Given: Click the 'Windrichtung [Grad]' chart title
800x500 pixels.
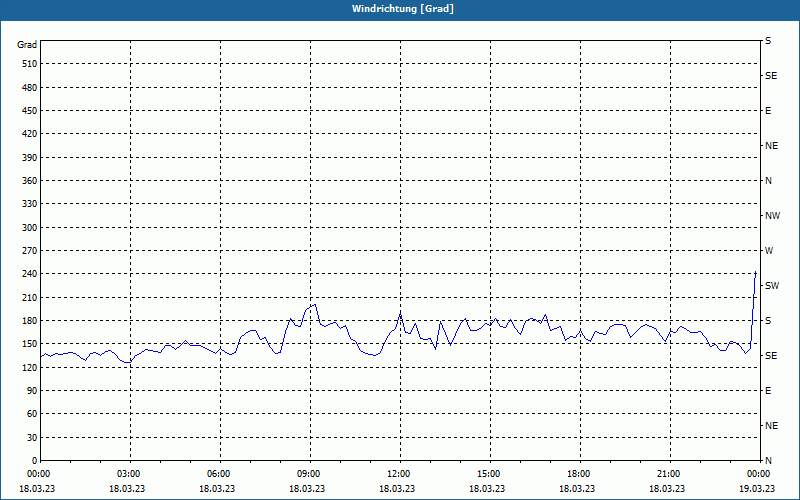Looking at the screenshot, I should pos(403,9).
